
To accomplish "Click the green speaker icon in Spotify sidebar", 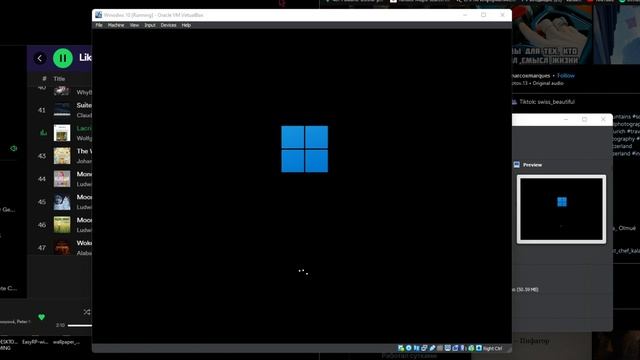I will pyautogui.click(x=13, y=148).
